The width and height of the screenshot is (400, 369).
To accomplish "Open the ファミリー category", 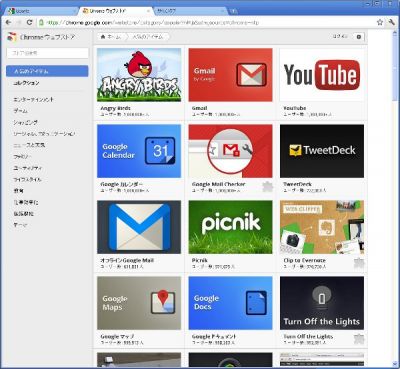I will 22,156.
